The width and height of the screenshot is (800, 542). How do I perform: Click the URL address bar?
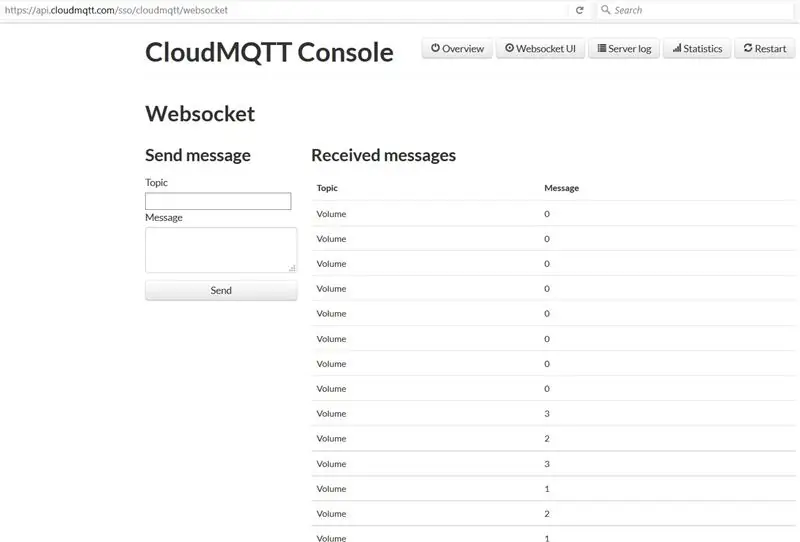pyautogui.click(x=286, y=10)
